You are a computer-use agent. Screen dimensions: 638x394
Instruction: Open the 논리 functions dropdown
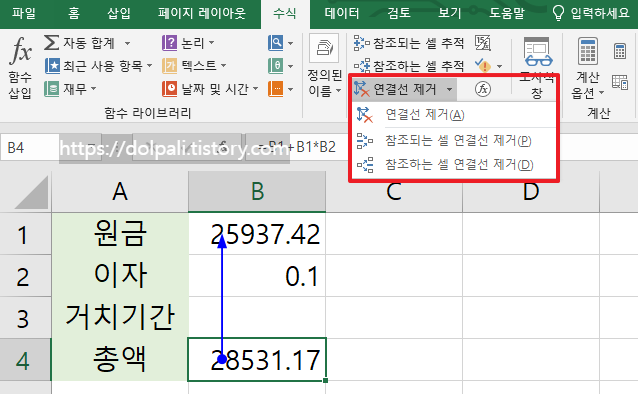188,42
